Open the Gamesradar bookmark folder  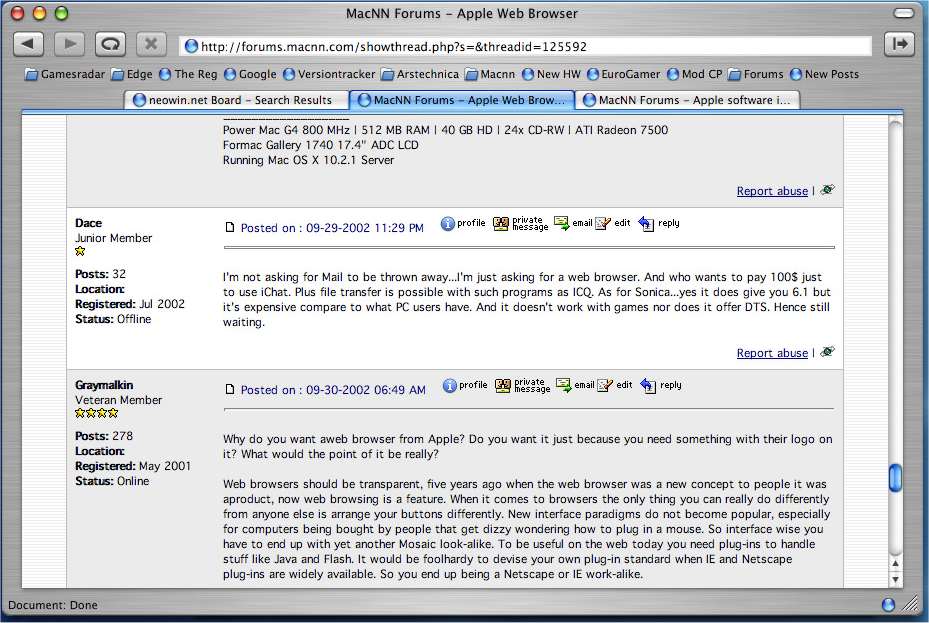pyautogui.click(x=65, y=74)
